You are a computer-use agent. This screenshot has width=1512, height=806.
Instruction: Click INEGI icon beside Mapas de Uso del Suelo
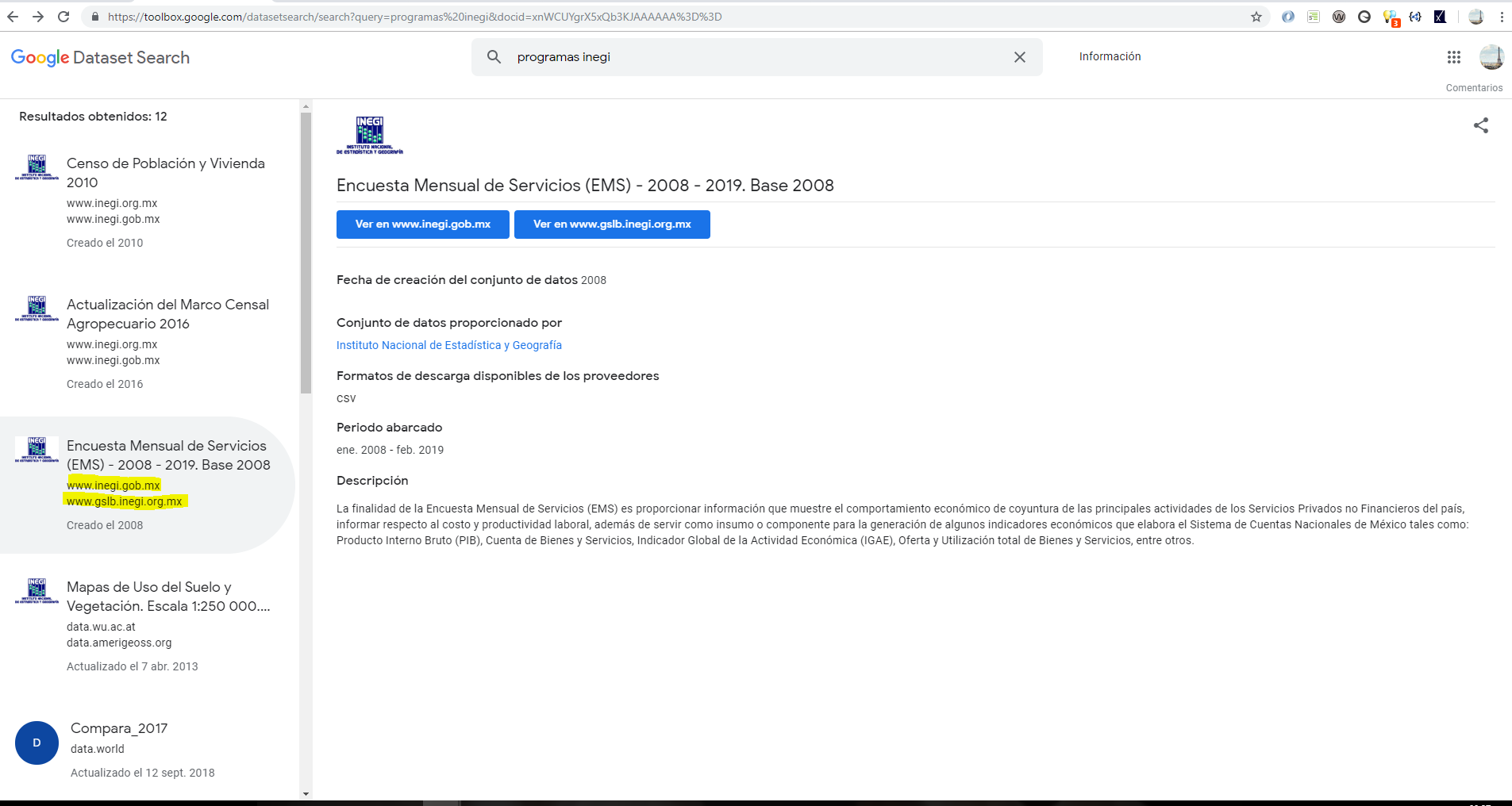point(37,592)
